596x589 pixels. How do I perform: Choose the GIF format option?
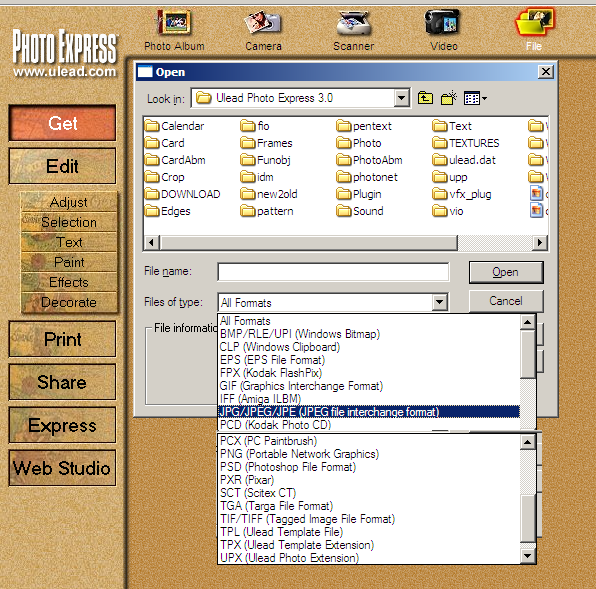click(301, 386)
